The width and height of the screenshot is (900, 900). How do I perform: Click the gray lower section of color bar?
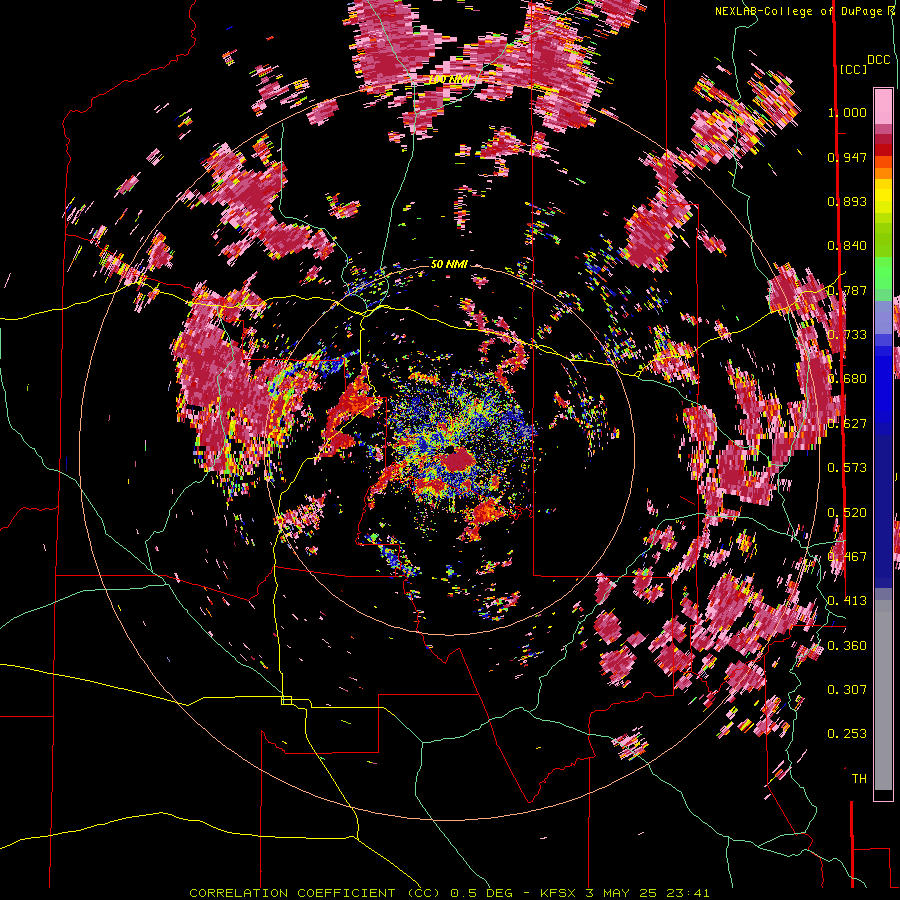883,695
